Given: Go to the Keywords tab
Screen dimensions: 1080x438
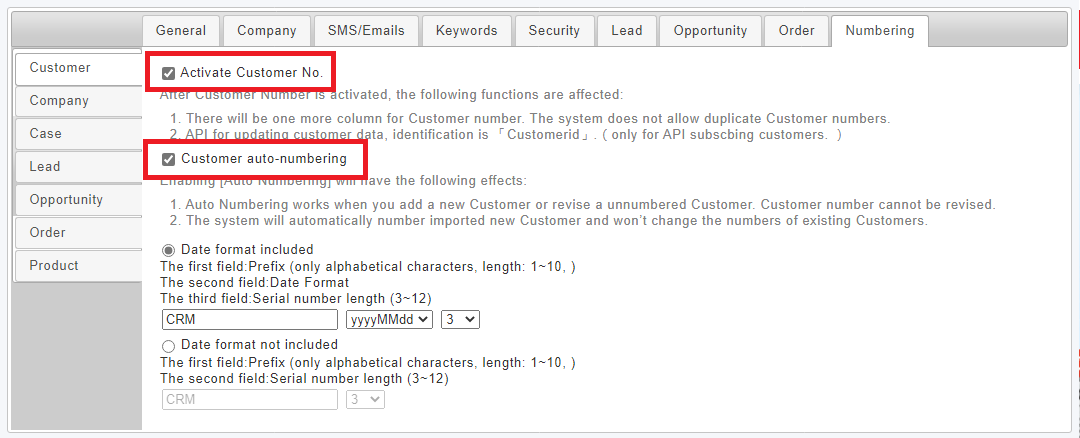Looking at the screenshot, I should [467, 31].
